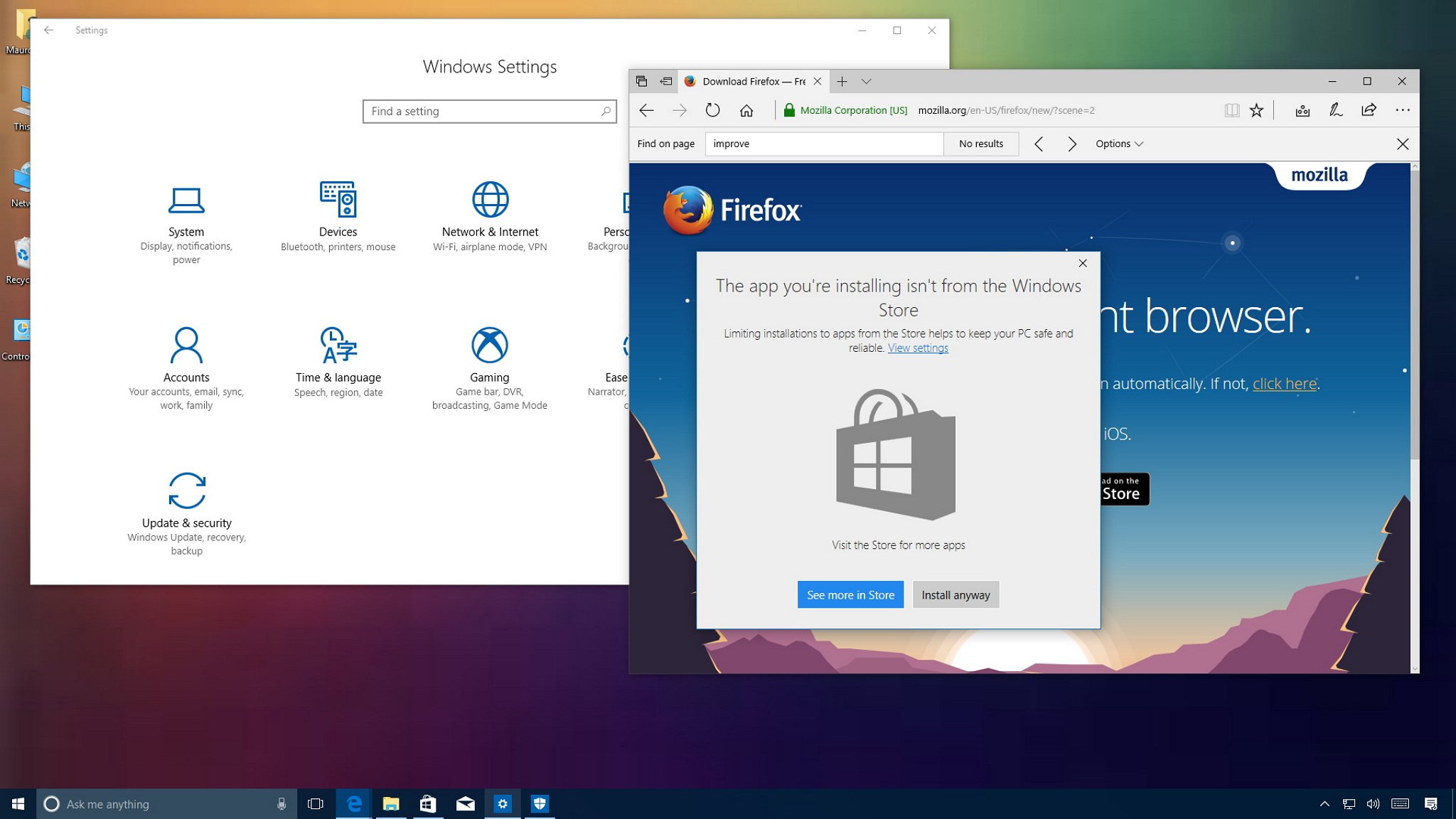Open System settings category
Image resolution: width=1456 pixels, height=819 pixels.
coord(186,225)
